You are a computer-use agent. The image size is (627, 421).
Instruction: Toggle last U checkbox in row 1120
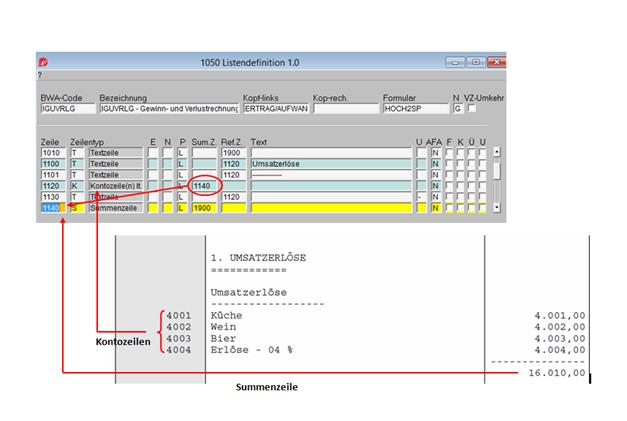click(x=483, y=186)
